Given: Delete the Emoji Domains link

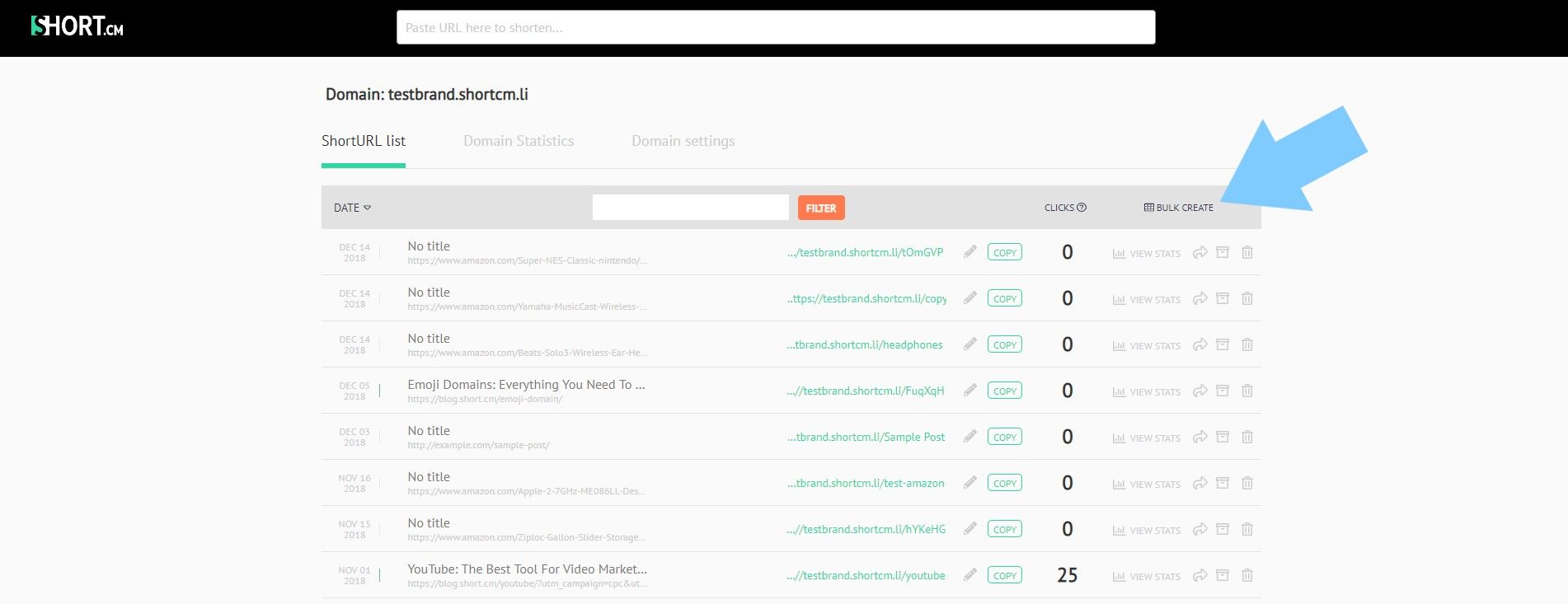Looking at the screenshot, I should point(1247,391).
